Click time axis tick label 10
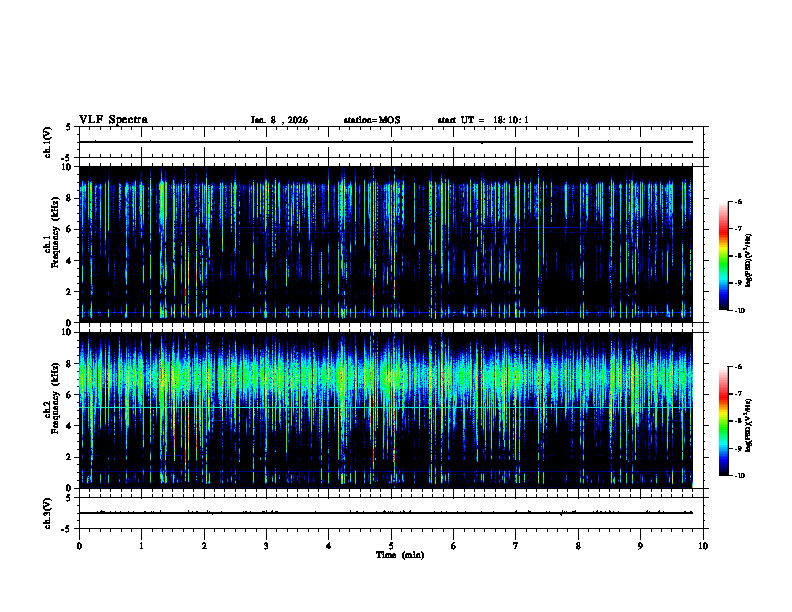Image resolution: width=792 pixels, height=612 pixels. click(x=703, y=546)
